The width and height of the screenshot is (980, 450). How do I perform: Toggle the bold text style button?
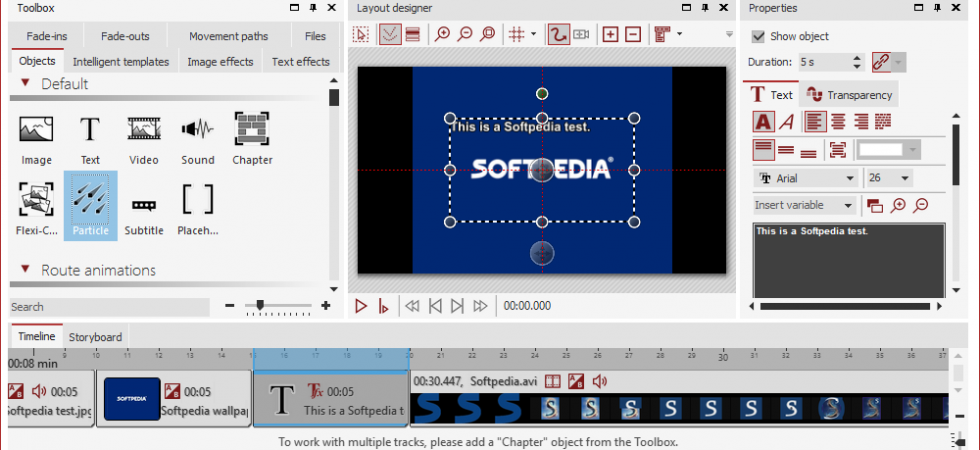[762, 121]
